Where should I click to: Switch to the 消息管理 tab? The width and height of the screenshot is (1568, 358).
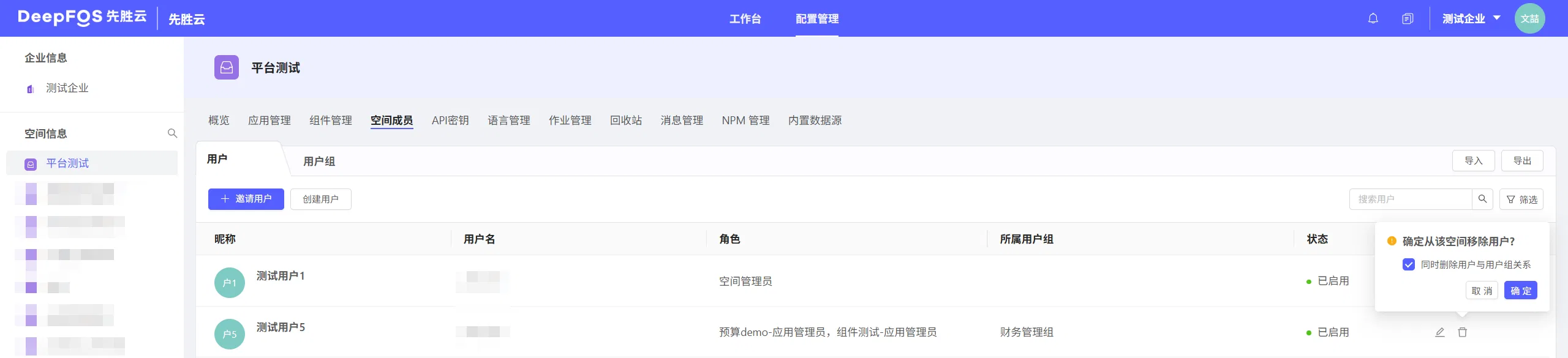coord(682,121)
